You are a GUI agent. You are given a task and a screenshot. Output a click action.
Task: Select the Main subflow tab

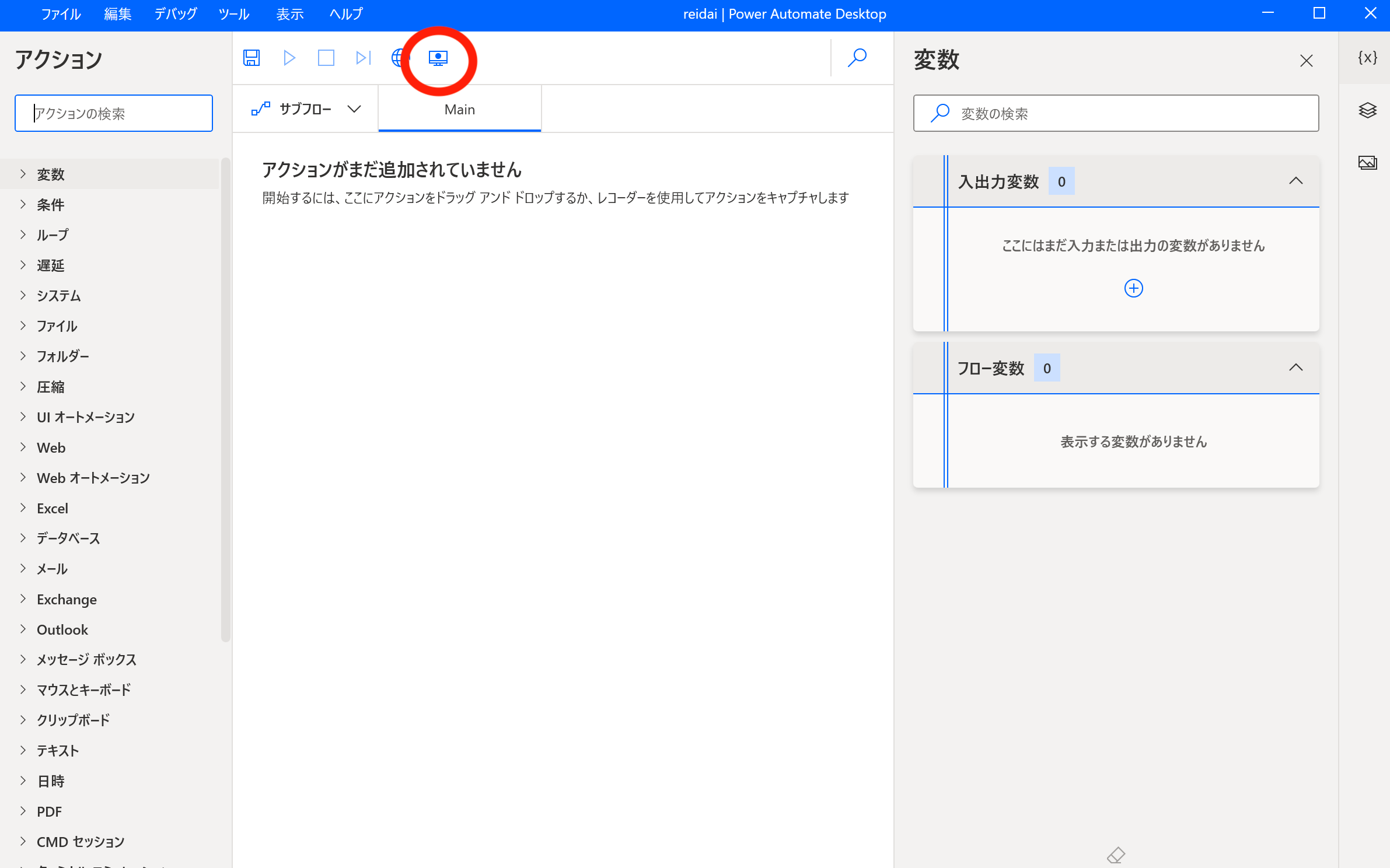click(460, 109)
